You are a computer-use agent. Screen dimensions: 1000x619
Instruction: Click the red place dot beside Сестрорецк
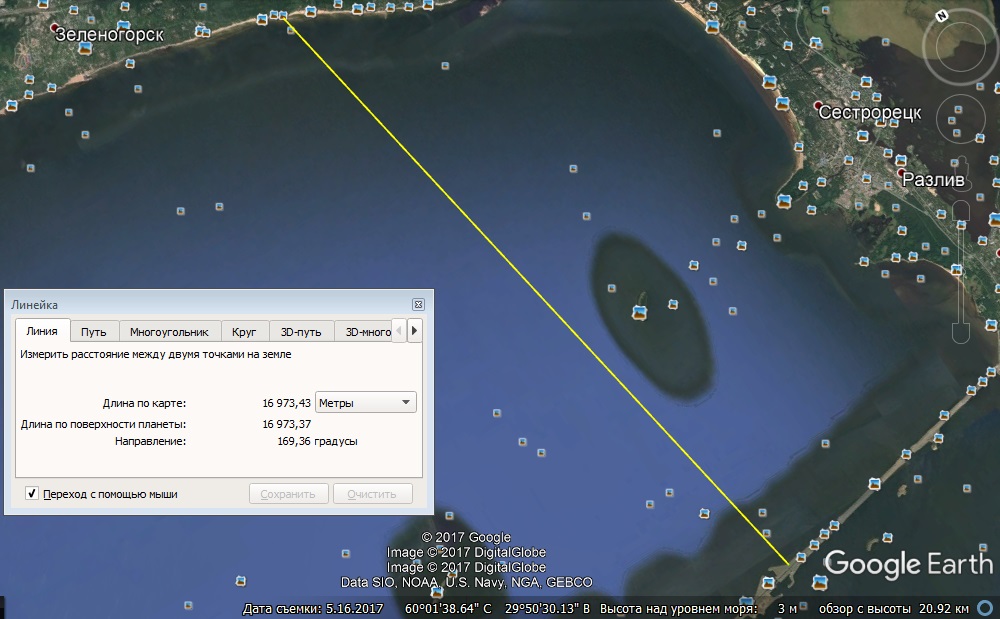point(818,105)
